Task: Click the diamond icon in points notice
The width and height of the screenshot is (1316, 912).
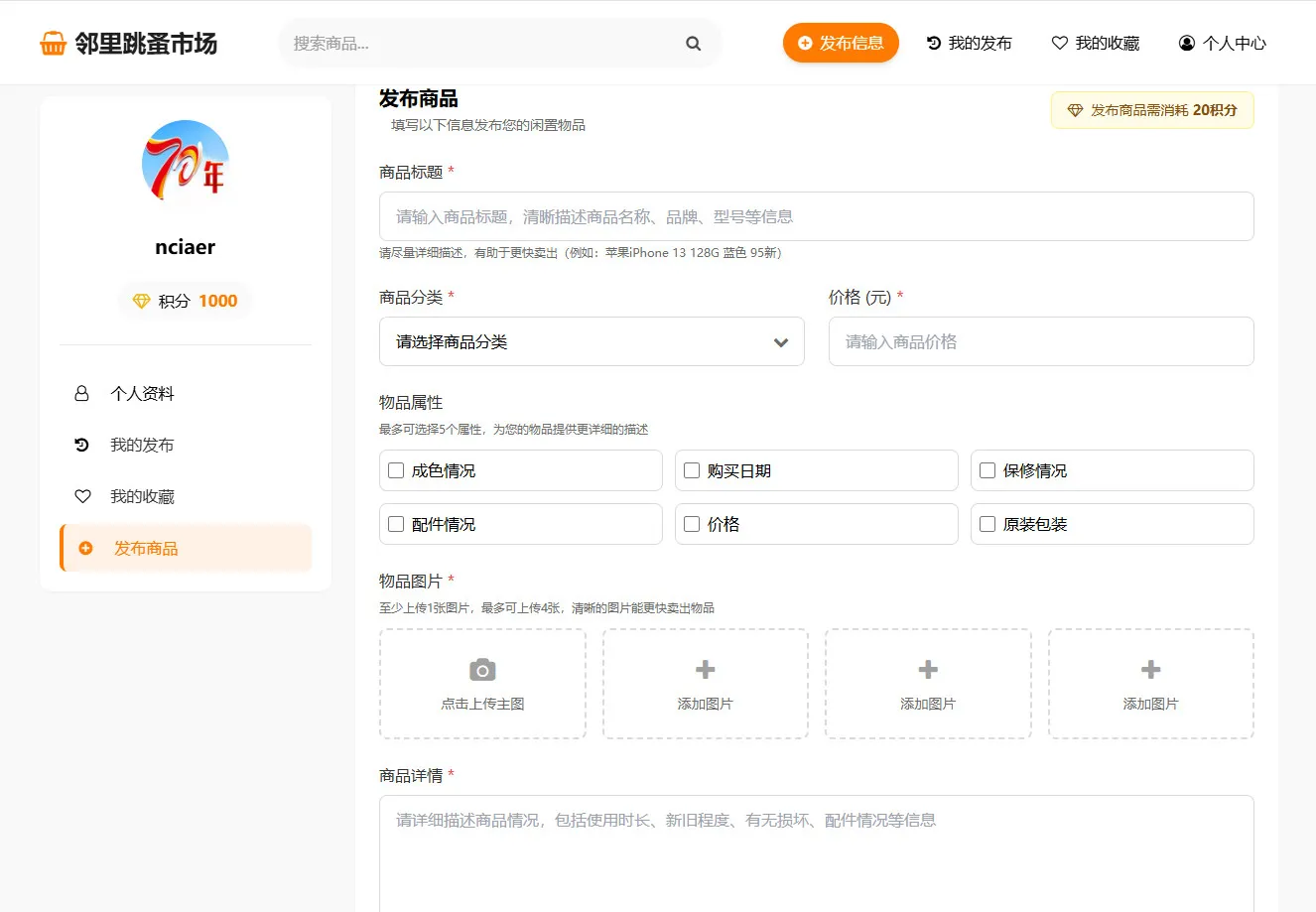Action: (1075, 110)
